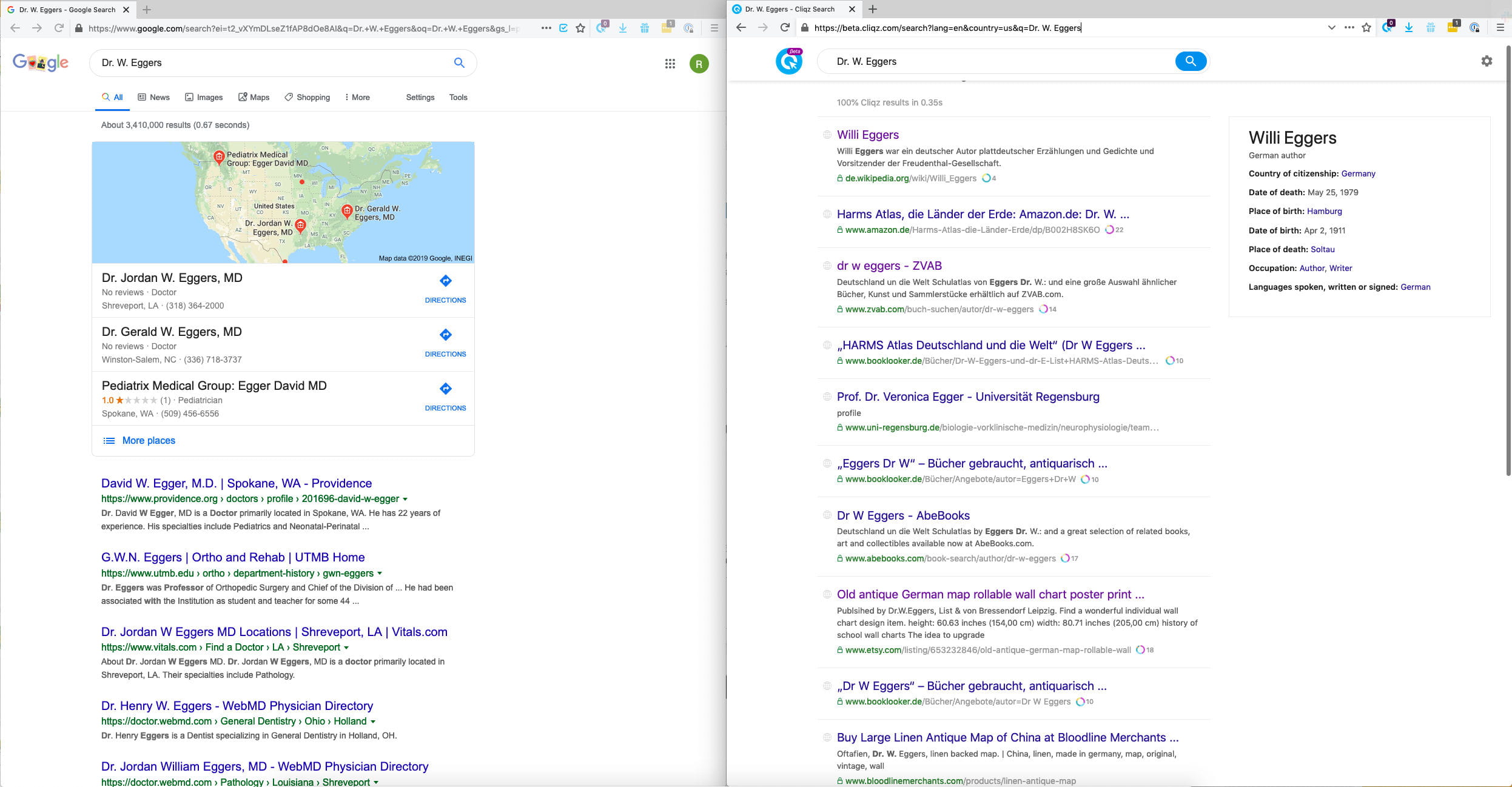
Task: Expand the Cliqz address bar dropdown chevron
Action: [x=1331, y=27]
